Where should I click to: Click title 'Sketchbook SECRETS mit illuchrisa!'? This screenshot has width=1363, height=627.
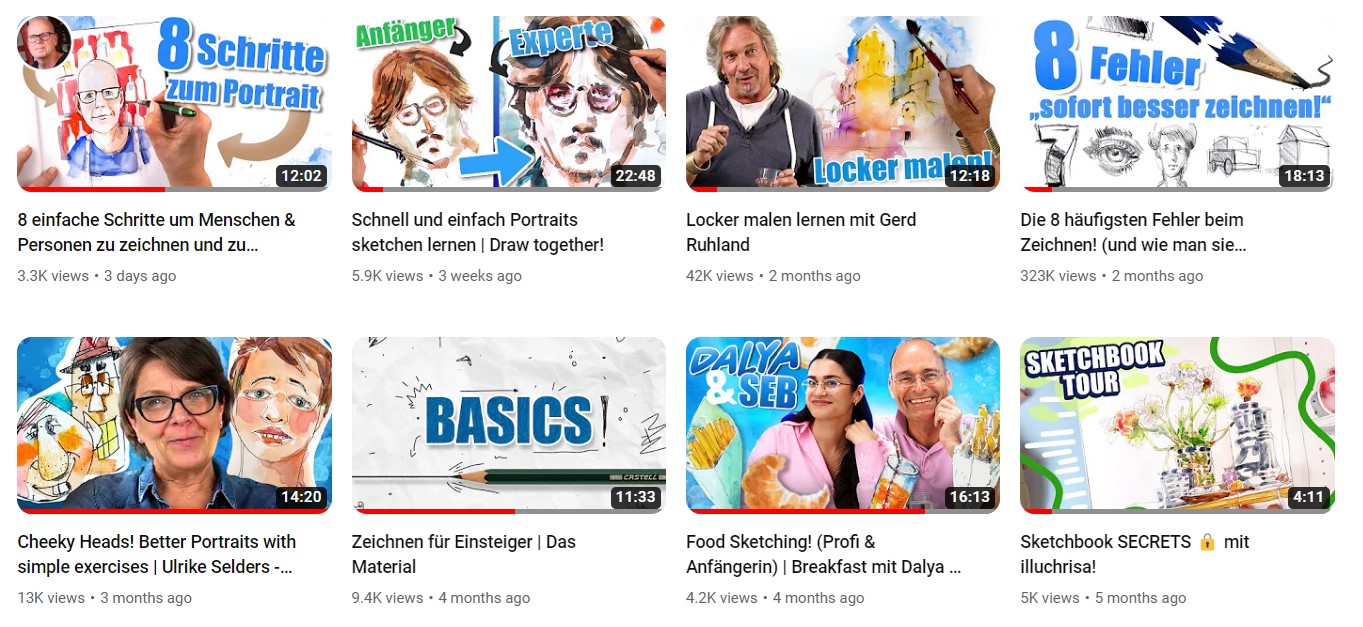[1135, 554]
